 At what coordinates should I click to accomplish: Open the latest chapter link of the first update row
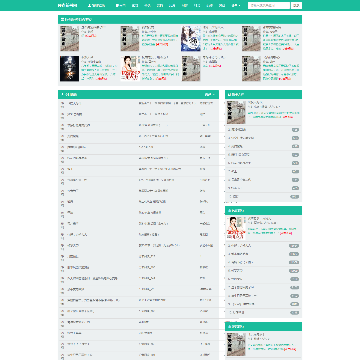(166, 104)
